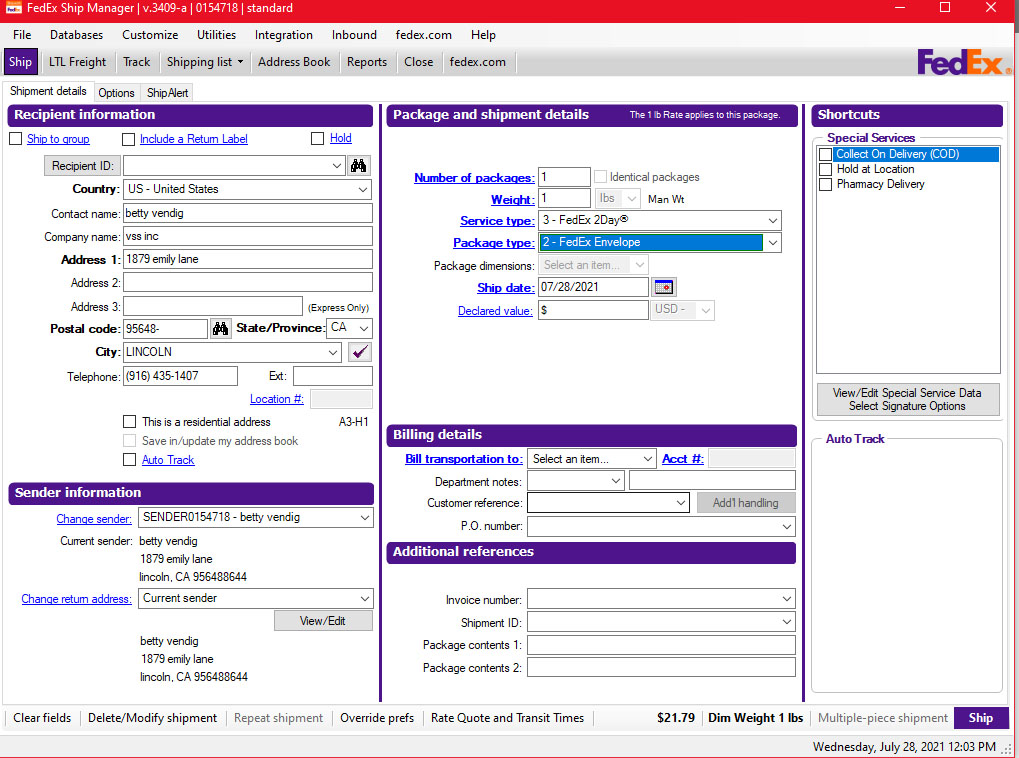The width and height of the screenshot is (1019, 758).
Task: Enable Ship to group checkbox
Action: click(16, 139)
